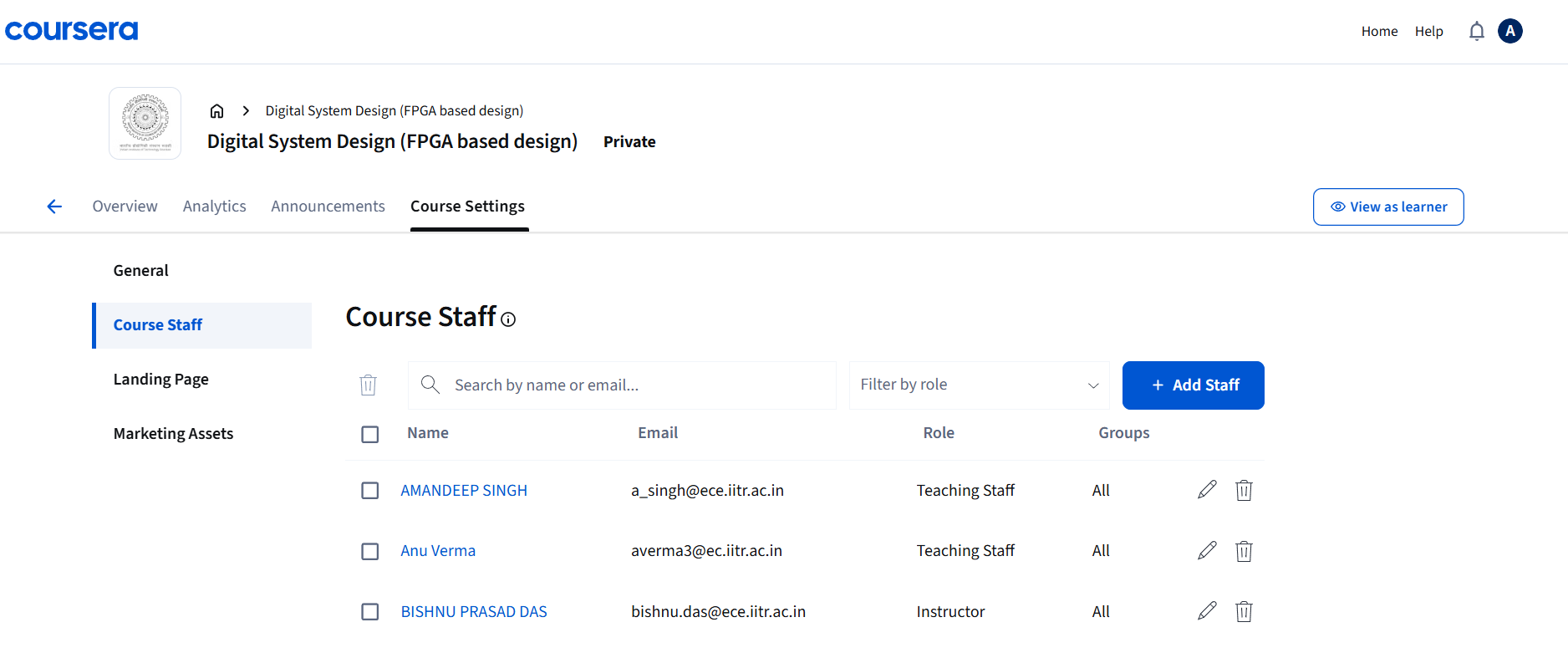The image size is (1568, 658).
Task: Click the Private status label
Action: click(629, 142)
